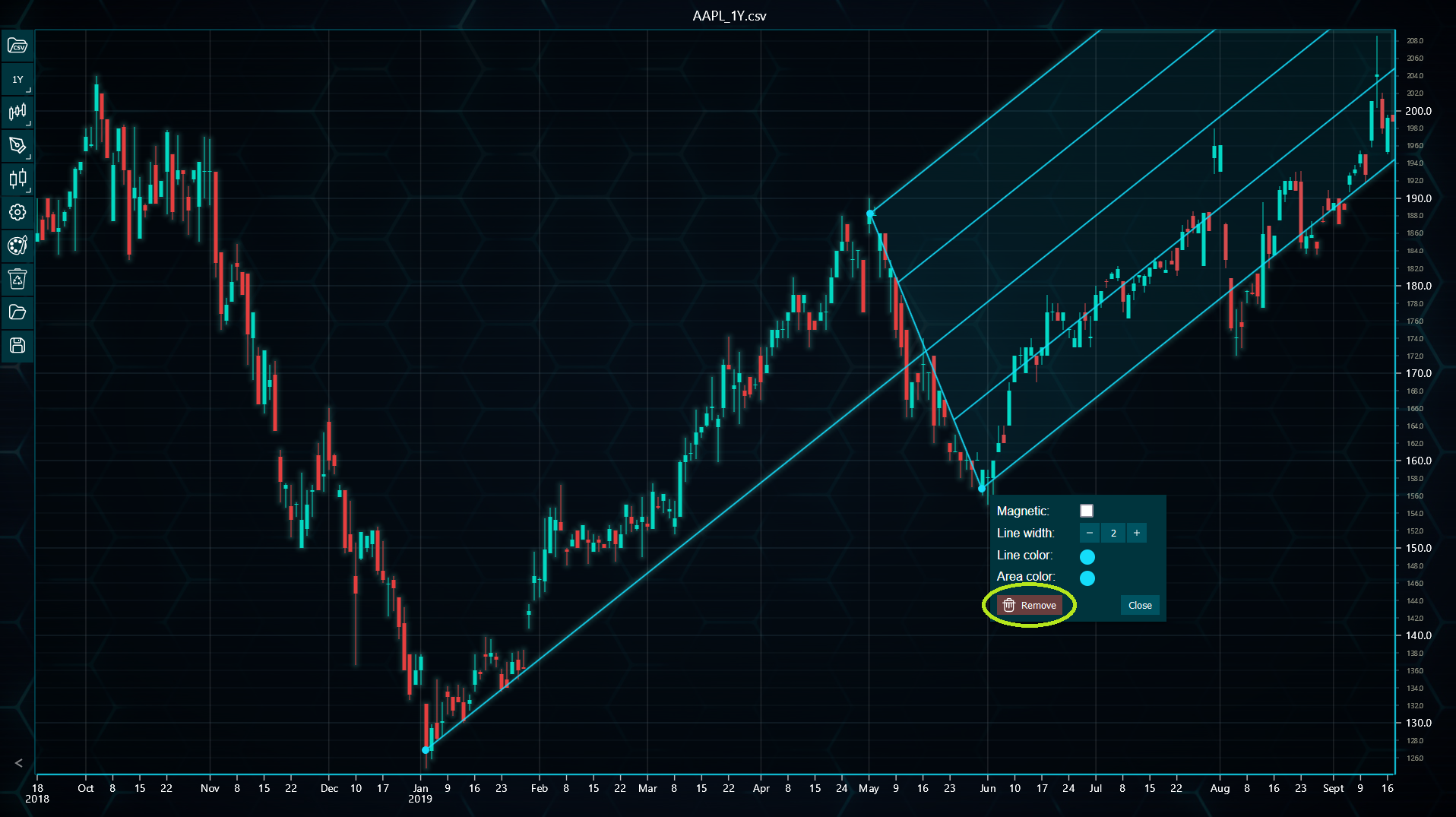This screenshot has height=817, width=1456.
Task: Open the settings gear in sidebar
Action: click(17, 213)
